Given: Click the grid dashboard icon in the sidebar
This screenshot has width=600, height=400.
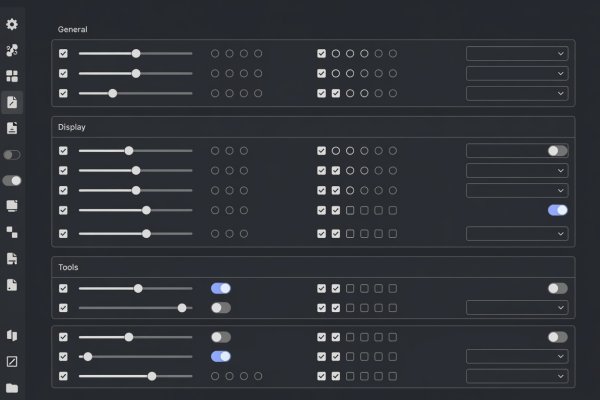Looking at the screenshot, I should click(x=12, y=76).
